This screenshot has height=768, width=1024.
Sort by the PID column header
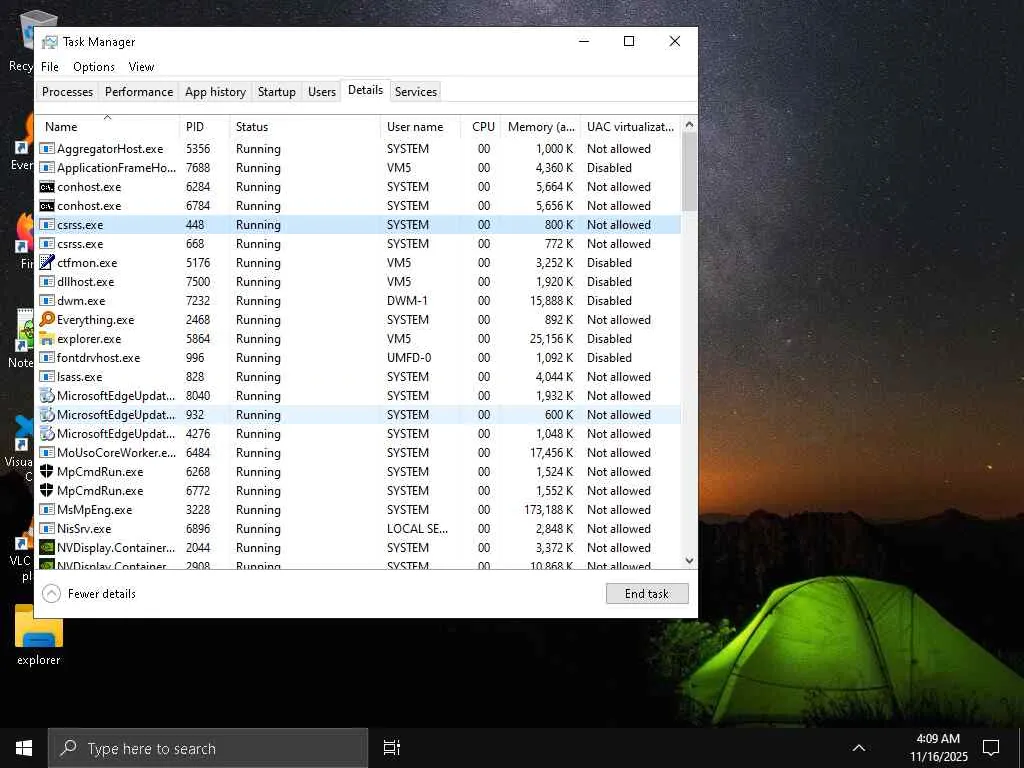(204, 127)
